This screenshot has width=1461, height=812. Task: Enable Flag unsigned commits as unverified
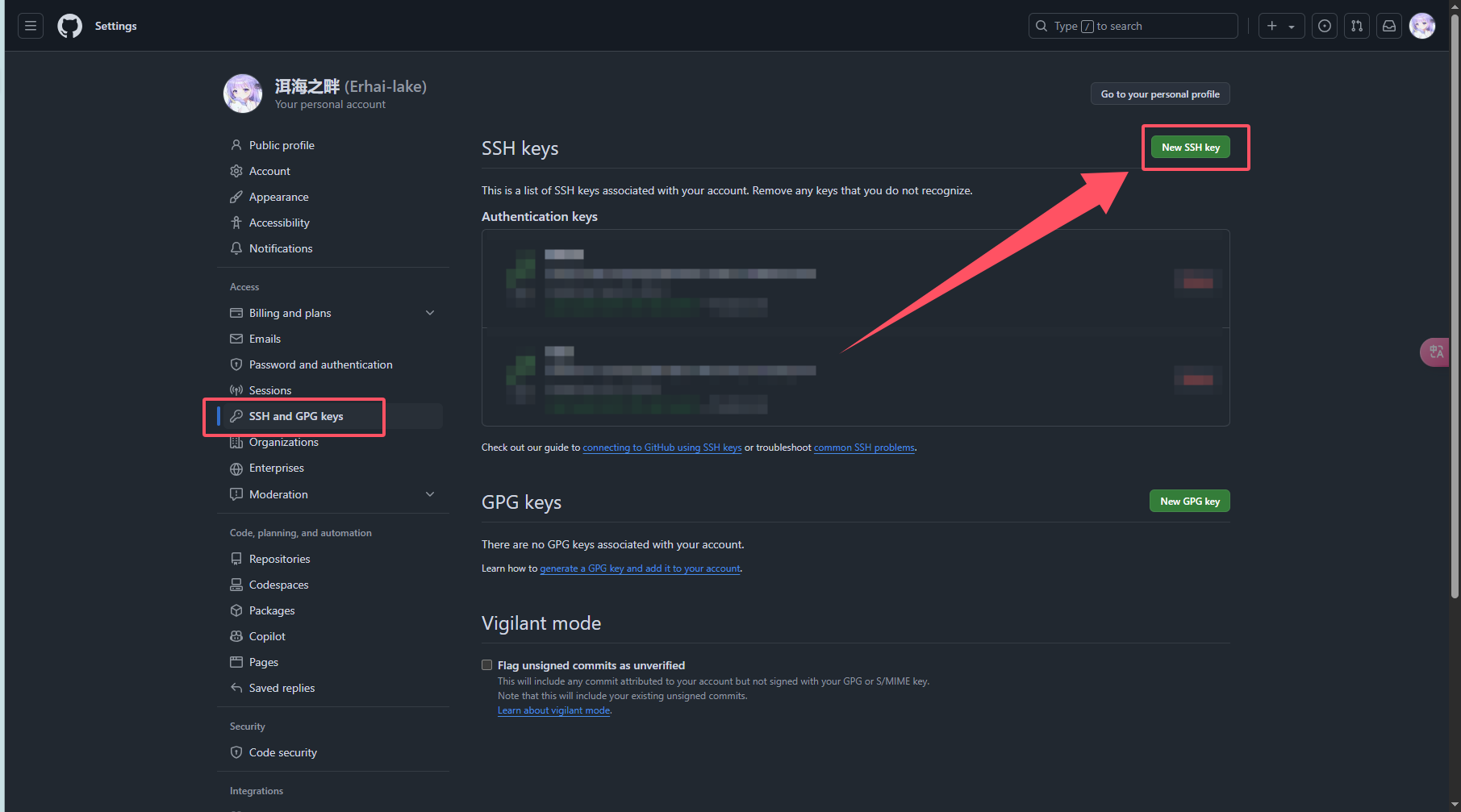pyautogui.click(x=486, y=665)
